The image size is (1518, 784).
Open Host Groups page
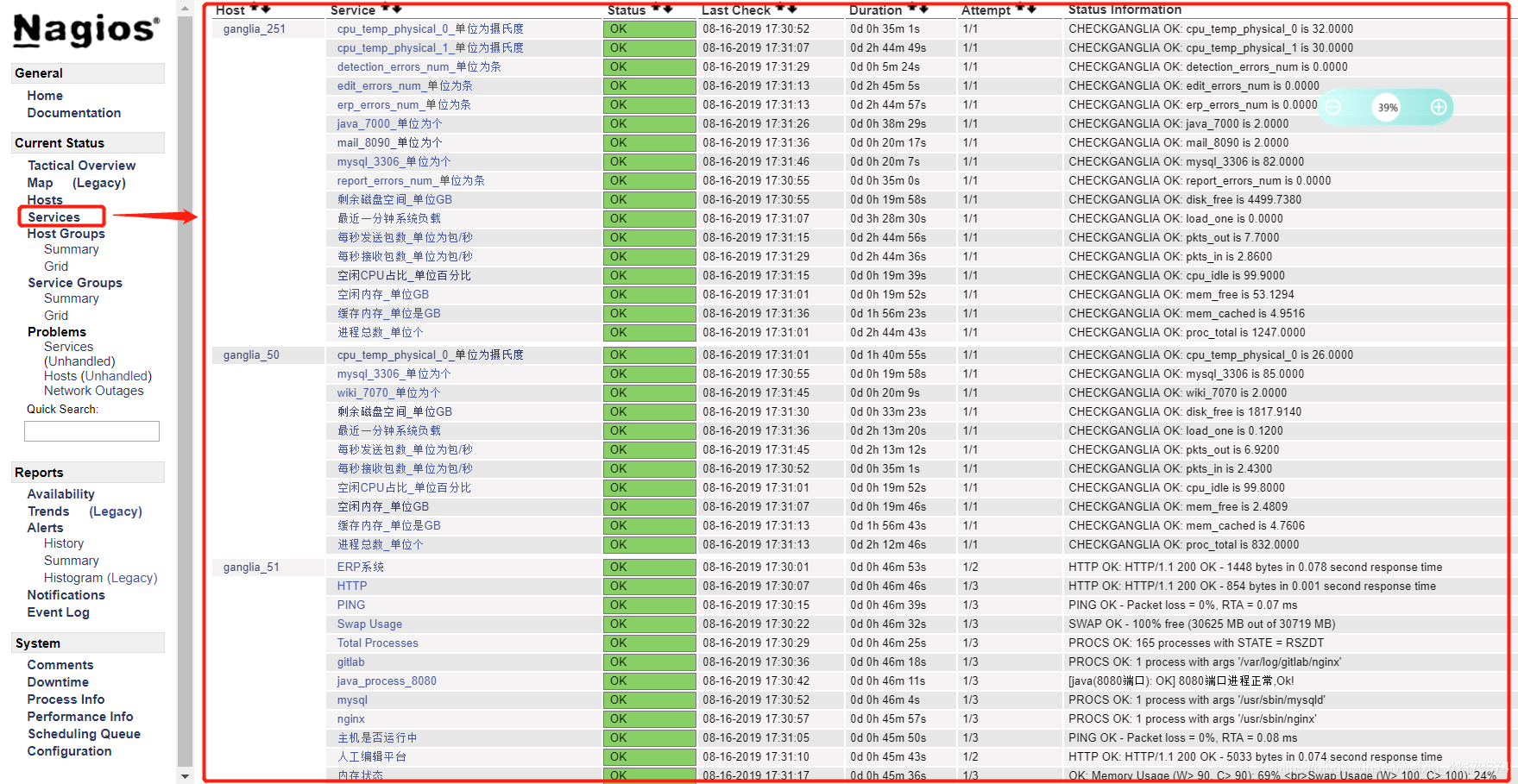[66, 234]
